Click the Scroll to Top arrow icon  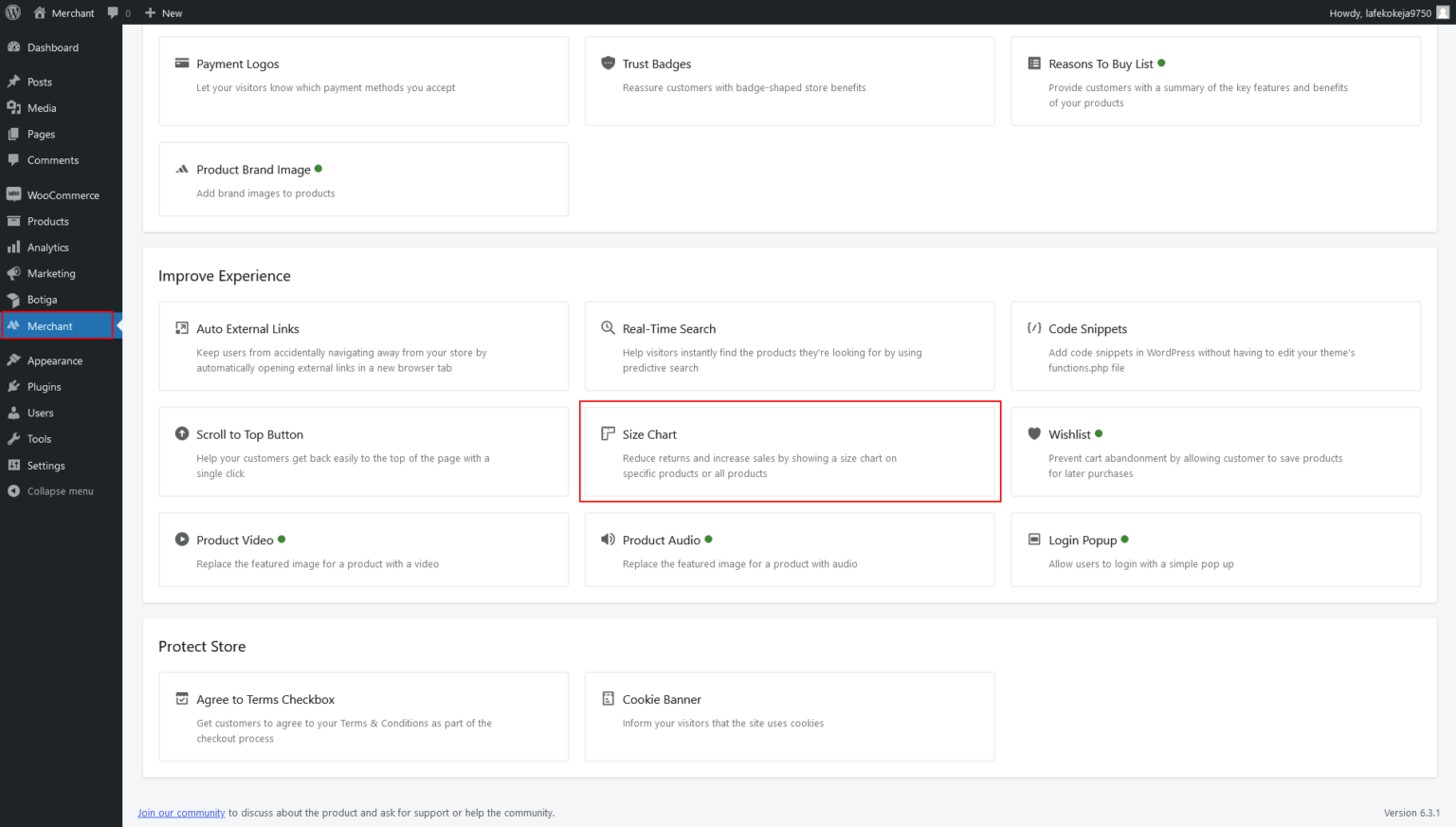182,433
